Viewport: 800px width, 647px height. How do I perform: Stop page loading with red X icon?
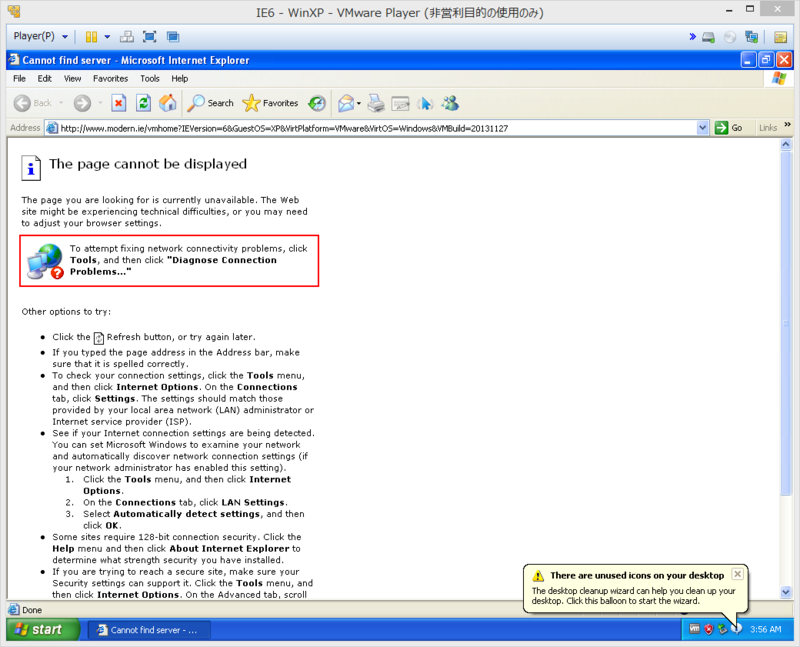(x=118, y=103)
